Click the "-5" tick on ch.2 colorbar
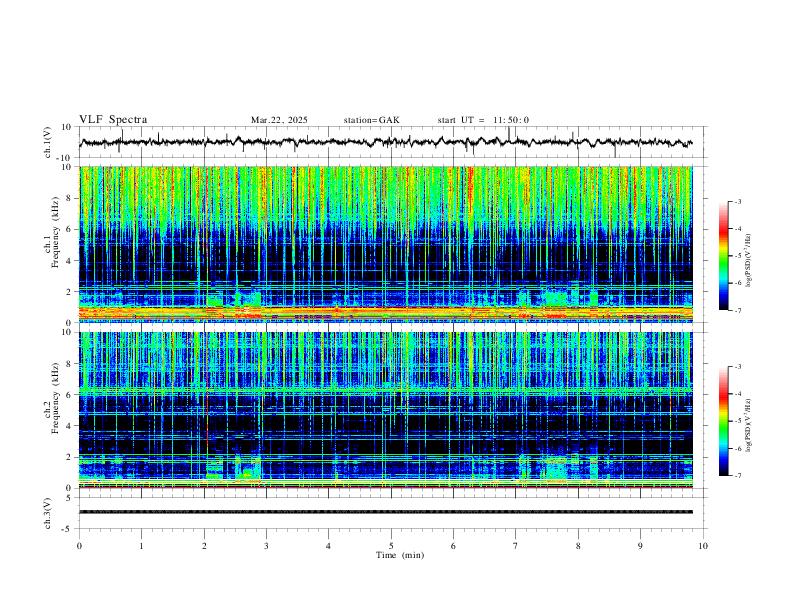 738,421
